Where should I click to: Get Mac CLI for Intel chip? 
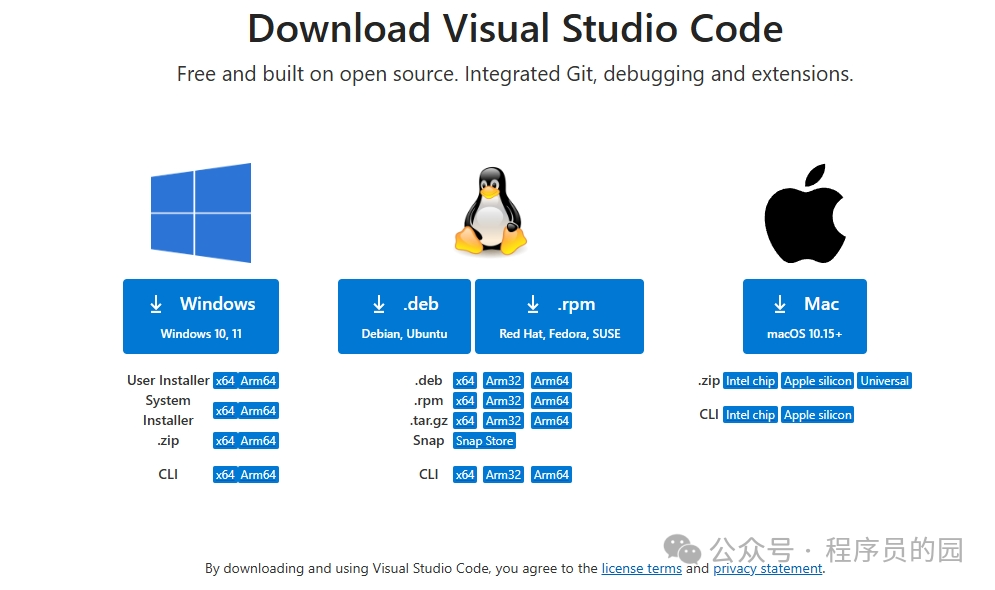pos(750,415)
